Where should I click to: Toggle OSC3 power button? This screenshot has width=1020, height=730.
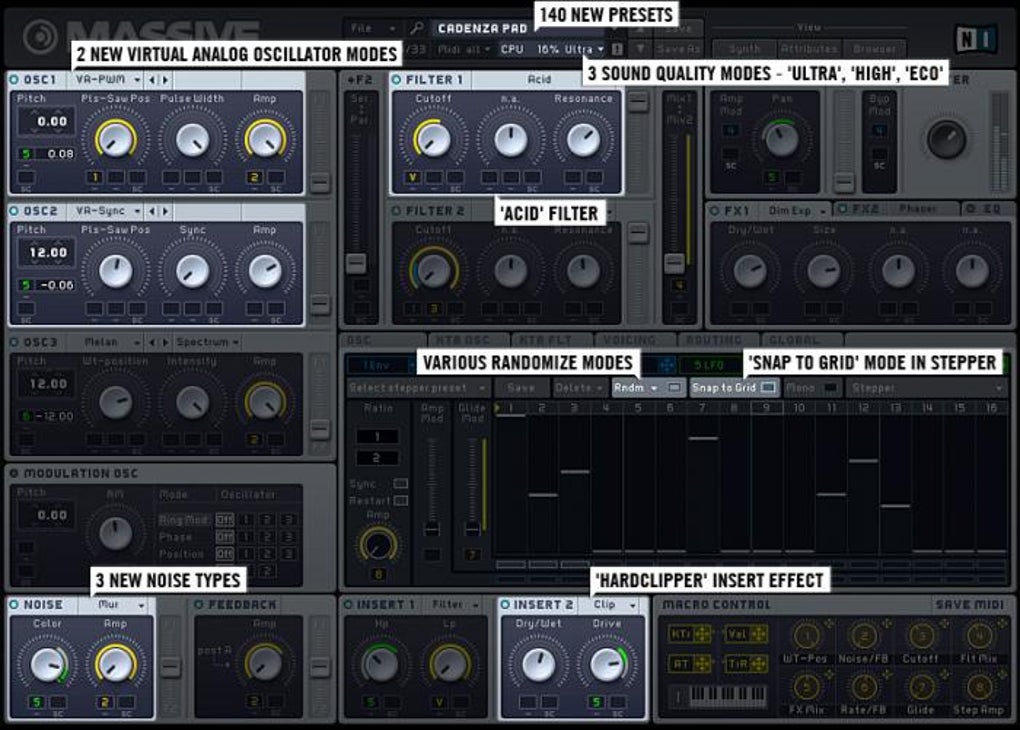pyautogui.click(x=14, y=342)
